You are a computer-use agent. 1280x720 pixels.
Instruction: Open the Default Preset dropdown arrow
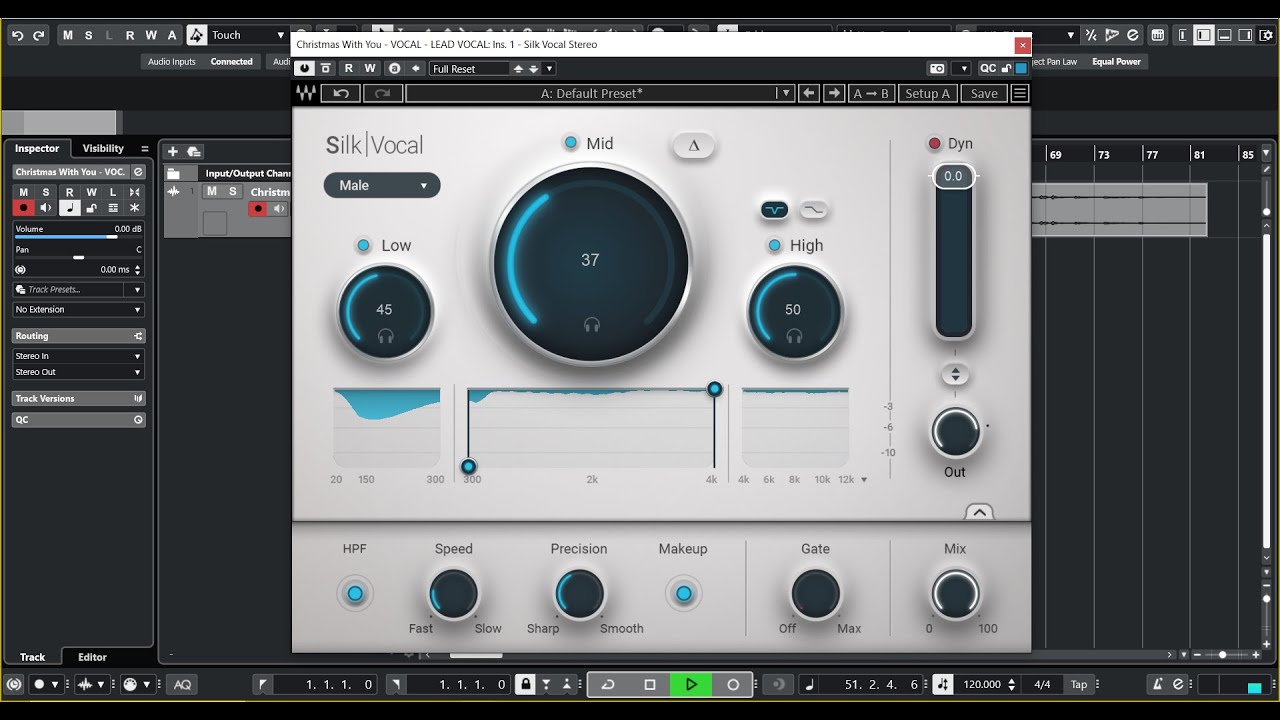[x=785, y=93]
